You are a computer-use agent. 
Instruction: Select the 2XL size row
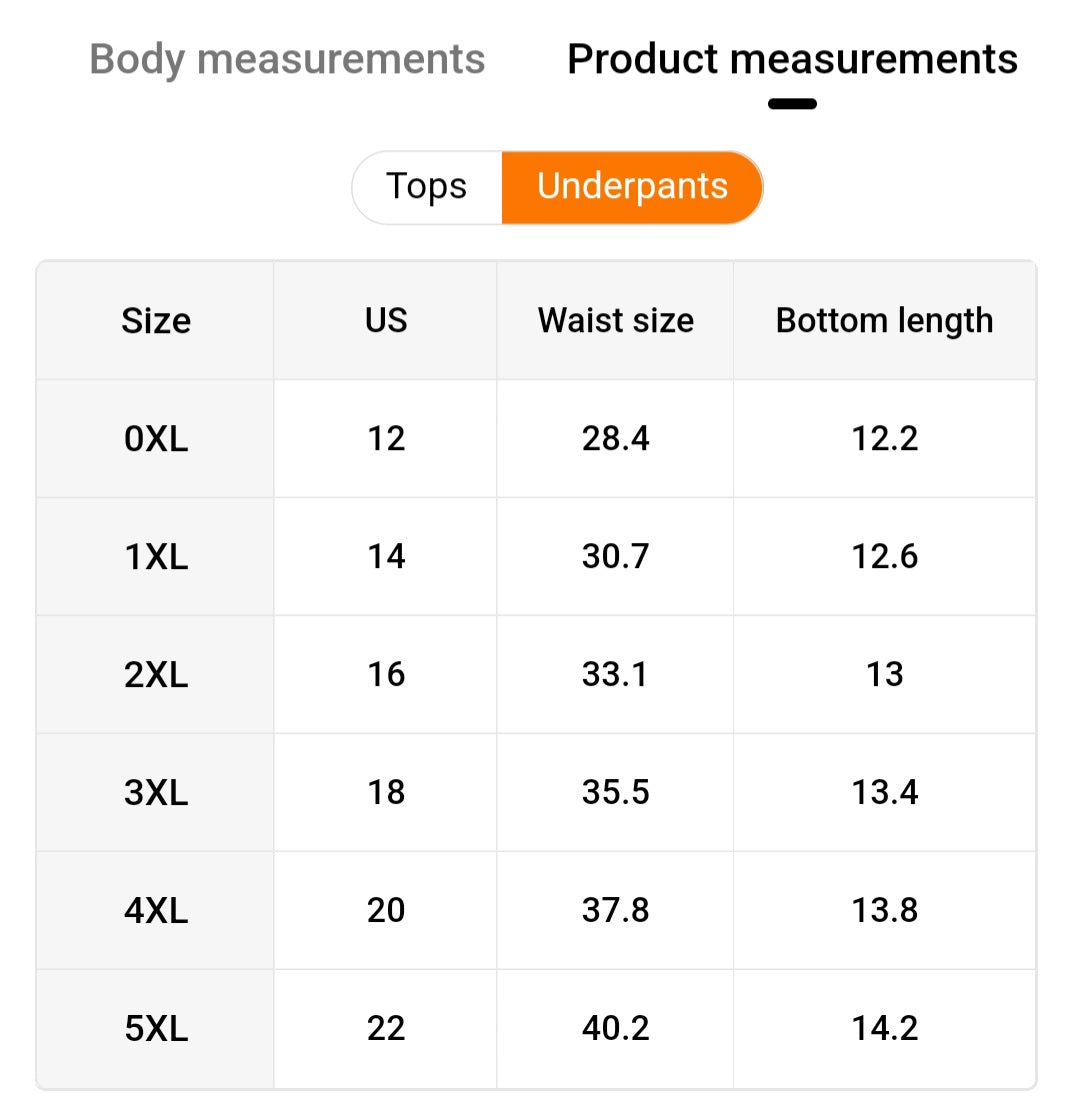pyautogui.click(x=156, y=675)
